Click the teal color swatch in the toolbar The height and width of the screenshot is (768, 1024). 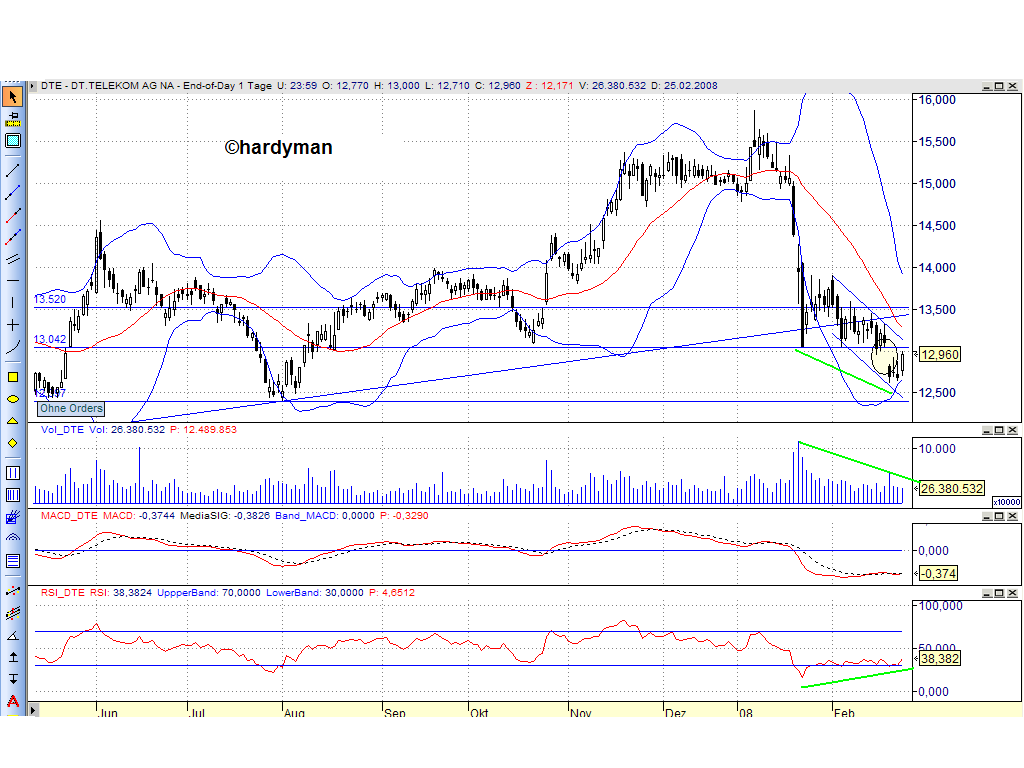(x=14, y=141)
